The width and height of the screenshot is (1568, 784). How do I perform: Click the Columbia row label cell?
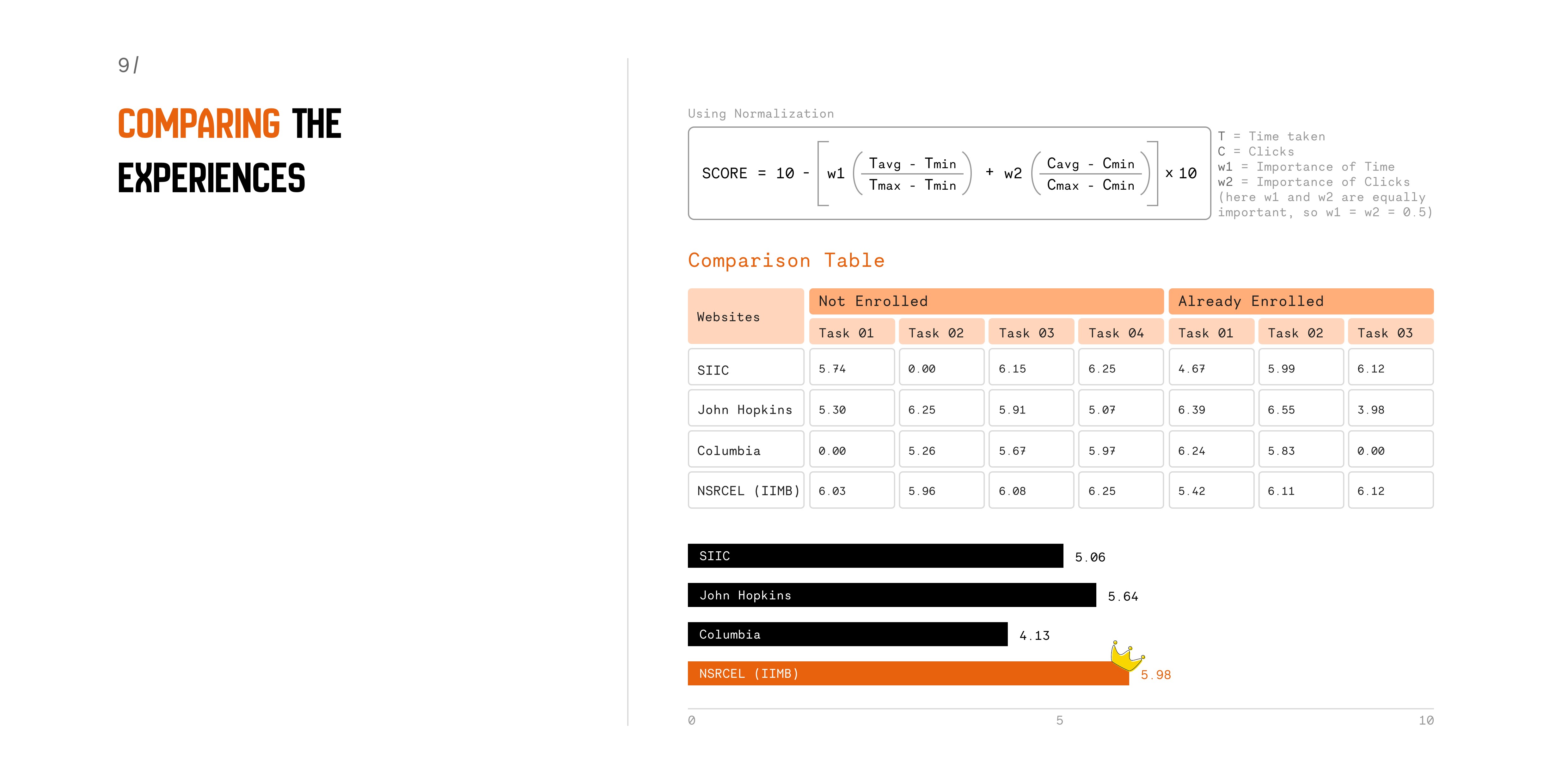click(x=746, y=450)
